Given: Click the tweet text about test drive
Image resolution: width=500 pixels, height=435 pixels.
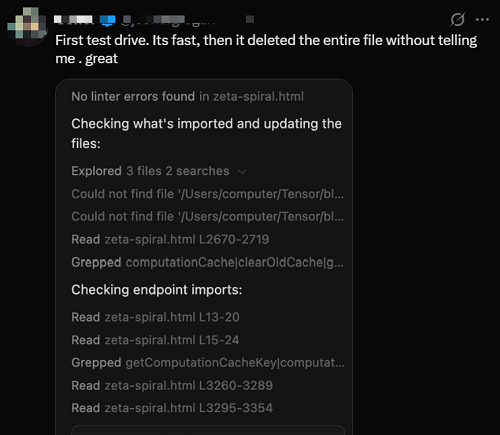Looking at the screenshot, I should (x=266, y=49).
